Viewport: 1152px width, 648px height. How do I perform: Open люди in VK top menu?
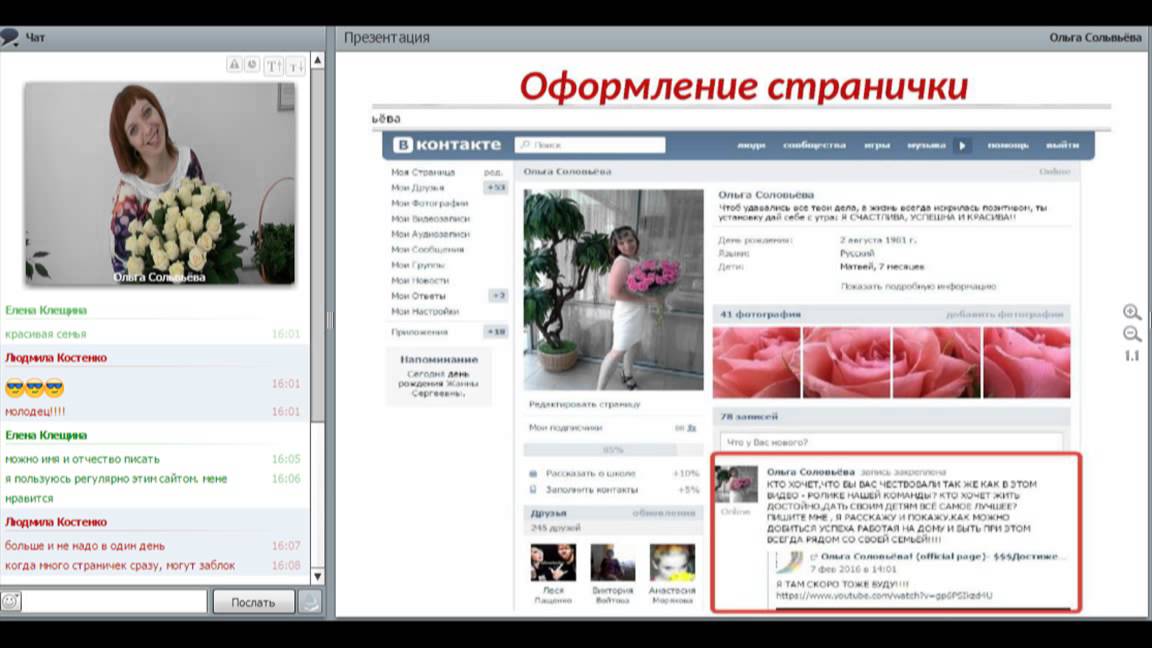pos(751,145)
